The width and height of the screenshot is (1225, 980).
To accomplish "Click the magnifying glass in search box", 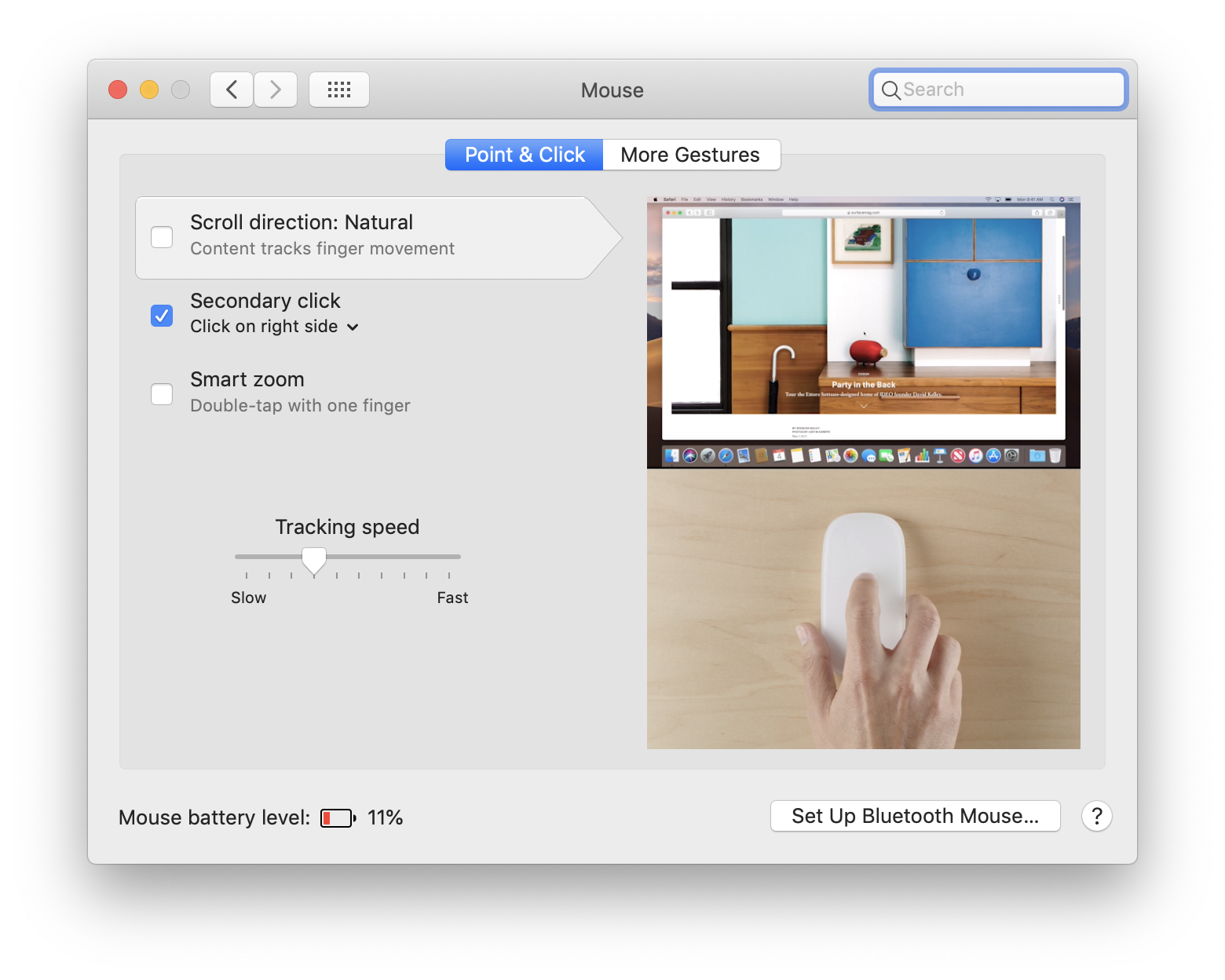I will [x=890, y=90].
